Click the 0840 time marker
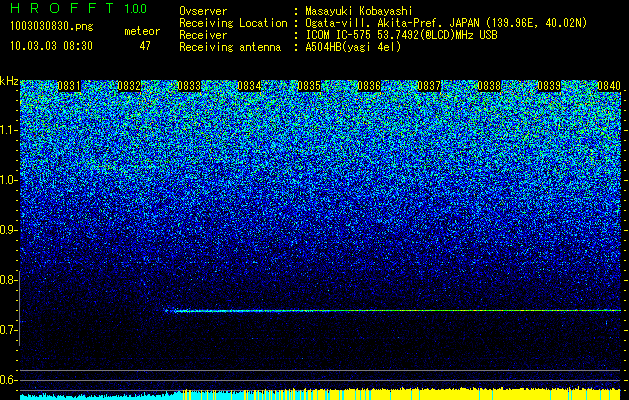The width and height of the screenshot is (629, 400). click(609, 86)
